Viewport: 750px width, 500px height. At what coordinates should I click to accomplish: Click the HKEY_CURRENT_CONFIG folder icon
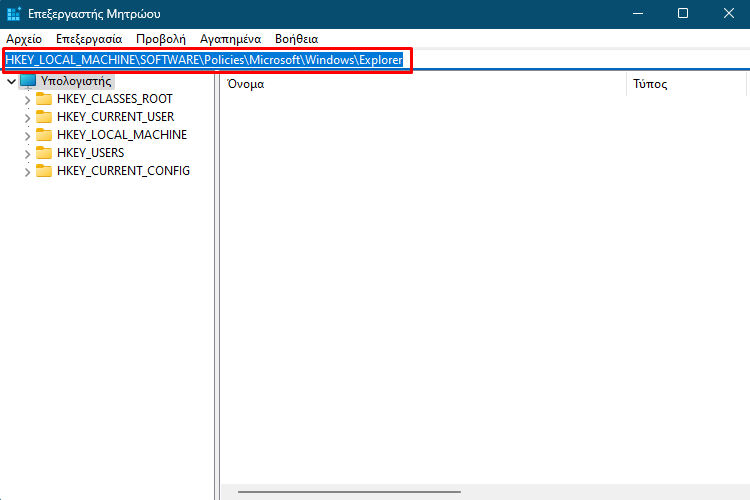pyautogui.click(x=44, y=171)
